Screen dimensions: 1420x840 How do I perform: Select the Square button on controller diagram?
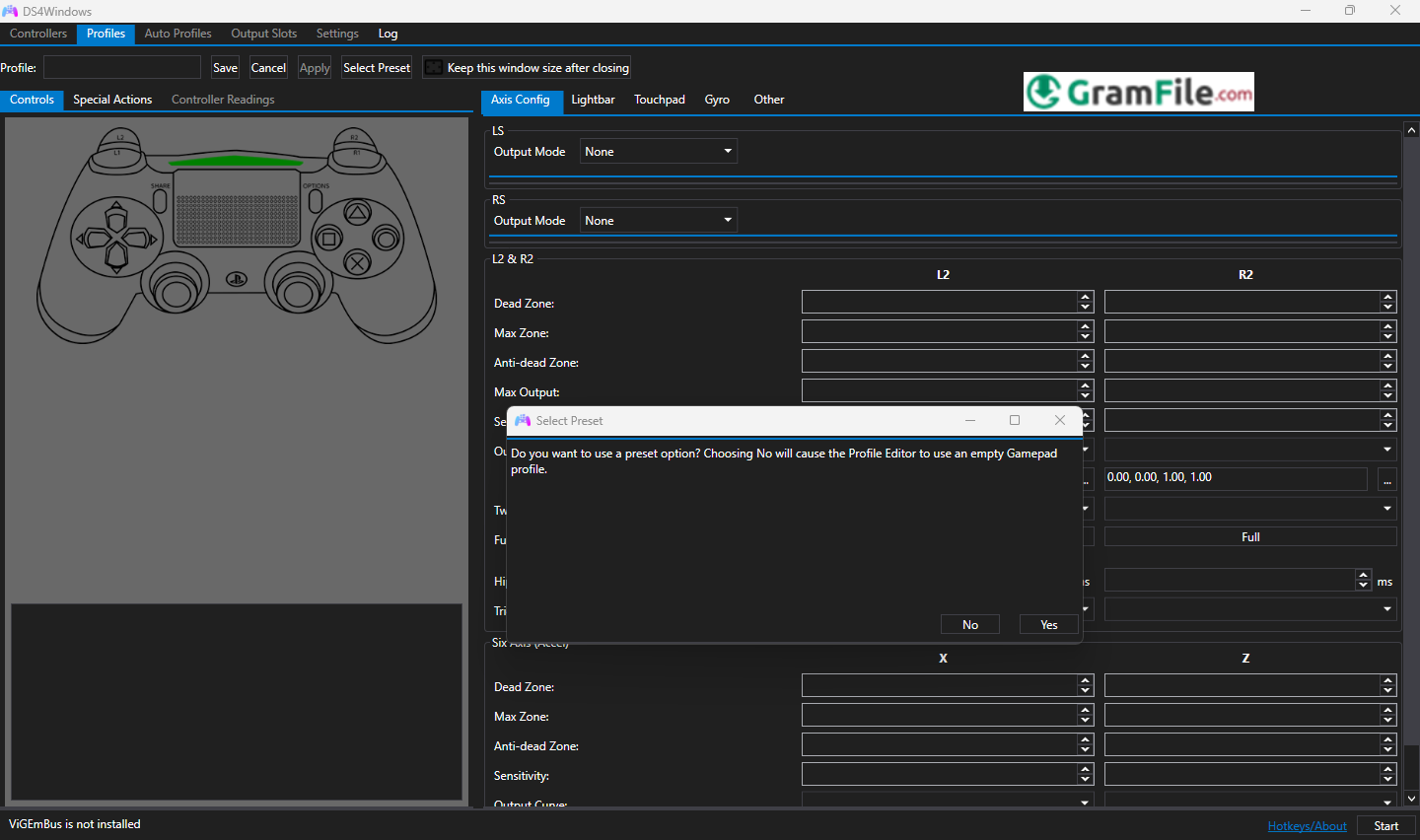329,239
